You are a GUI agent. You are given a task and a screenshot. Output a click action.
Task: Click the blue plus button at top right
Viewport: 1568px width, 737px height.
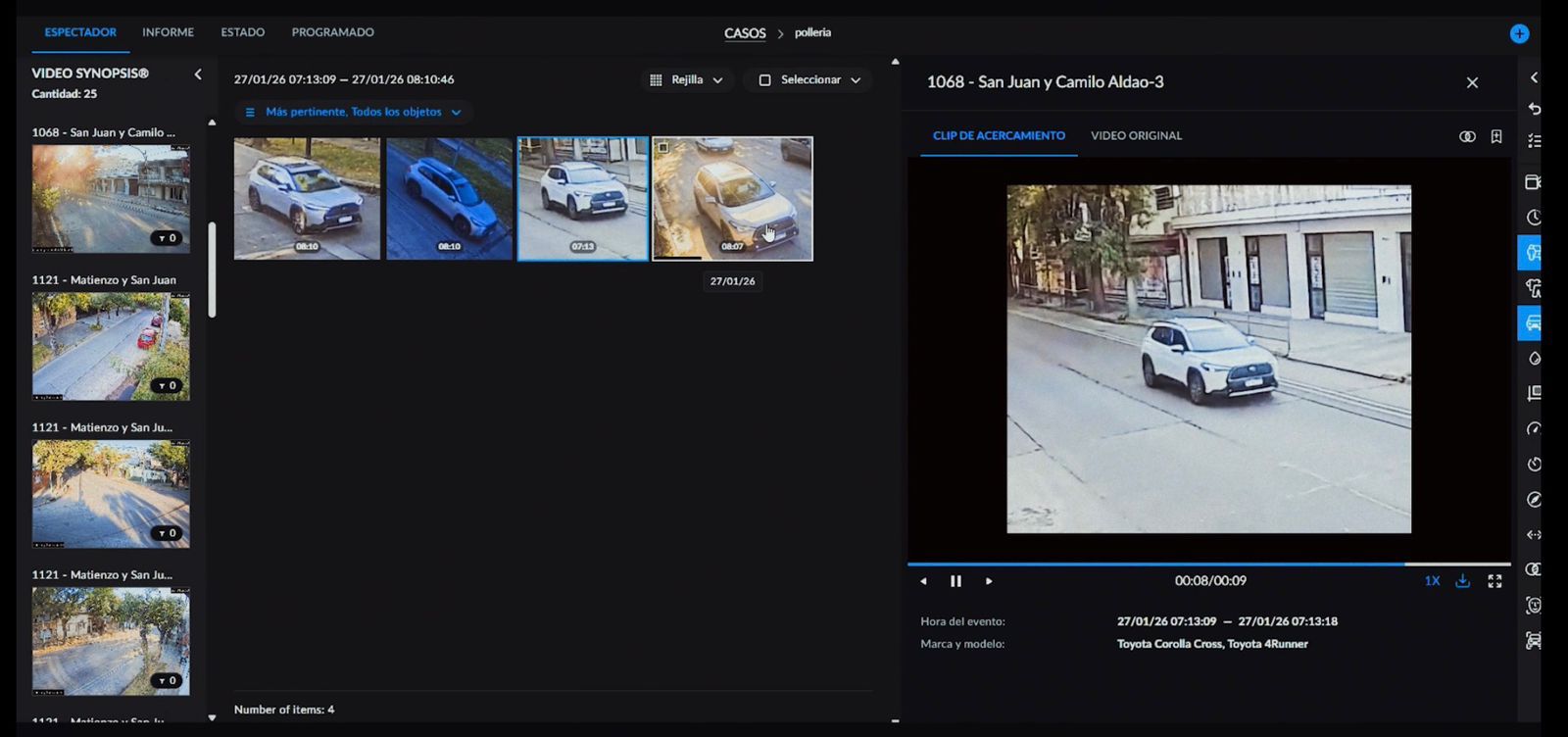(x=1519, y=33)
